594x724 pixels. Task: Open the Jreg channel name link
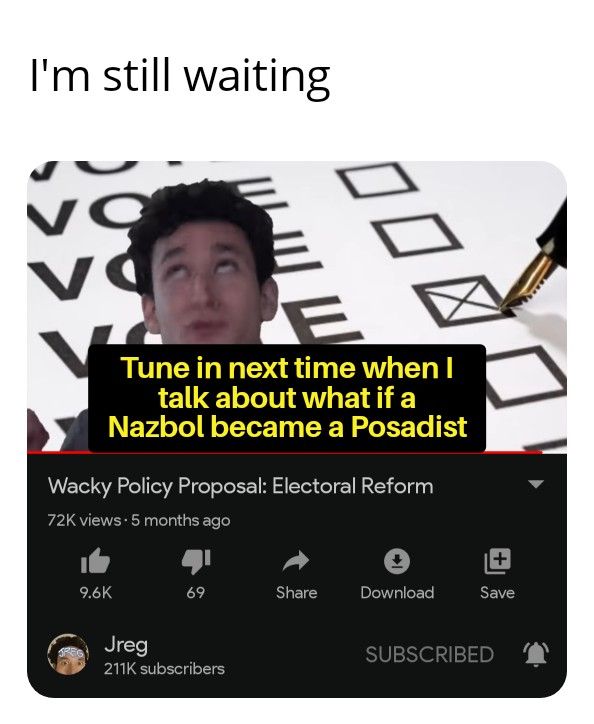[126, 645]
